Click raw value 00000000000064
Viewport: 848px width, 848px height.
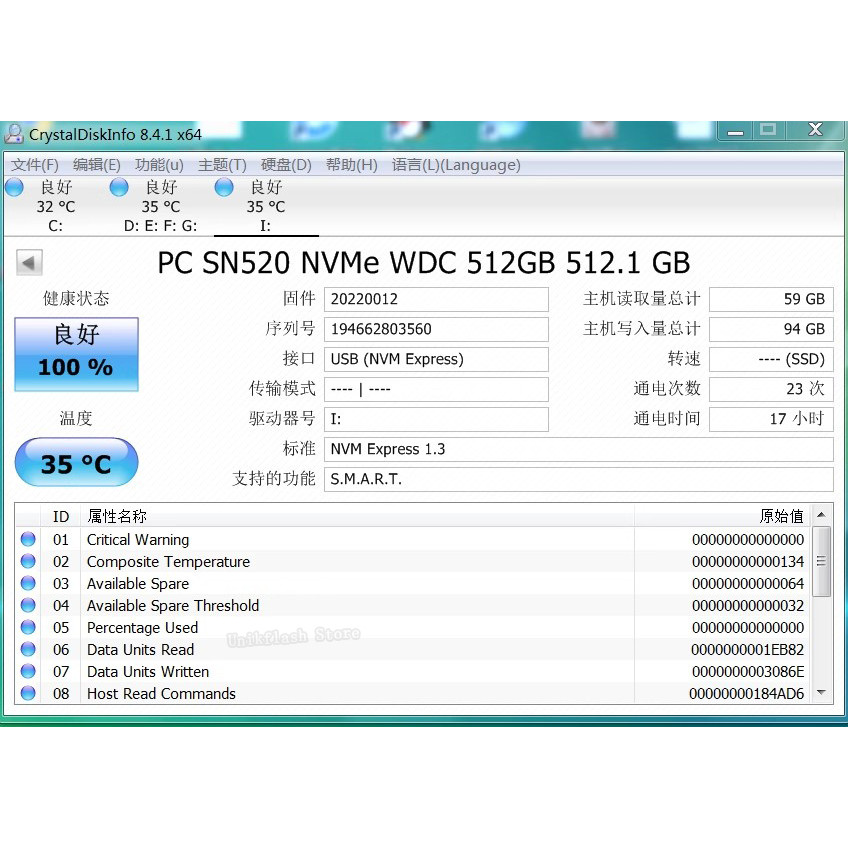pos(748,584)
